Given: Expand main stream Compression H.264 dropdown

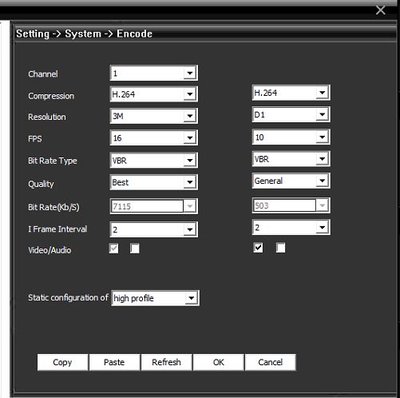Looking at the screenshot, I should 154,94.
